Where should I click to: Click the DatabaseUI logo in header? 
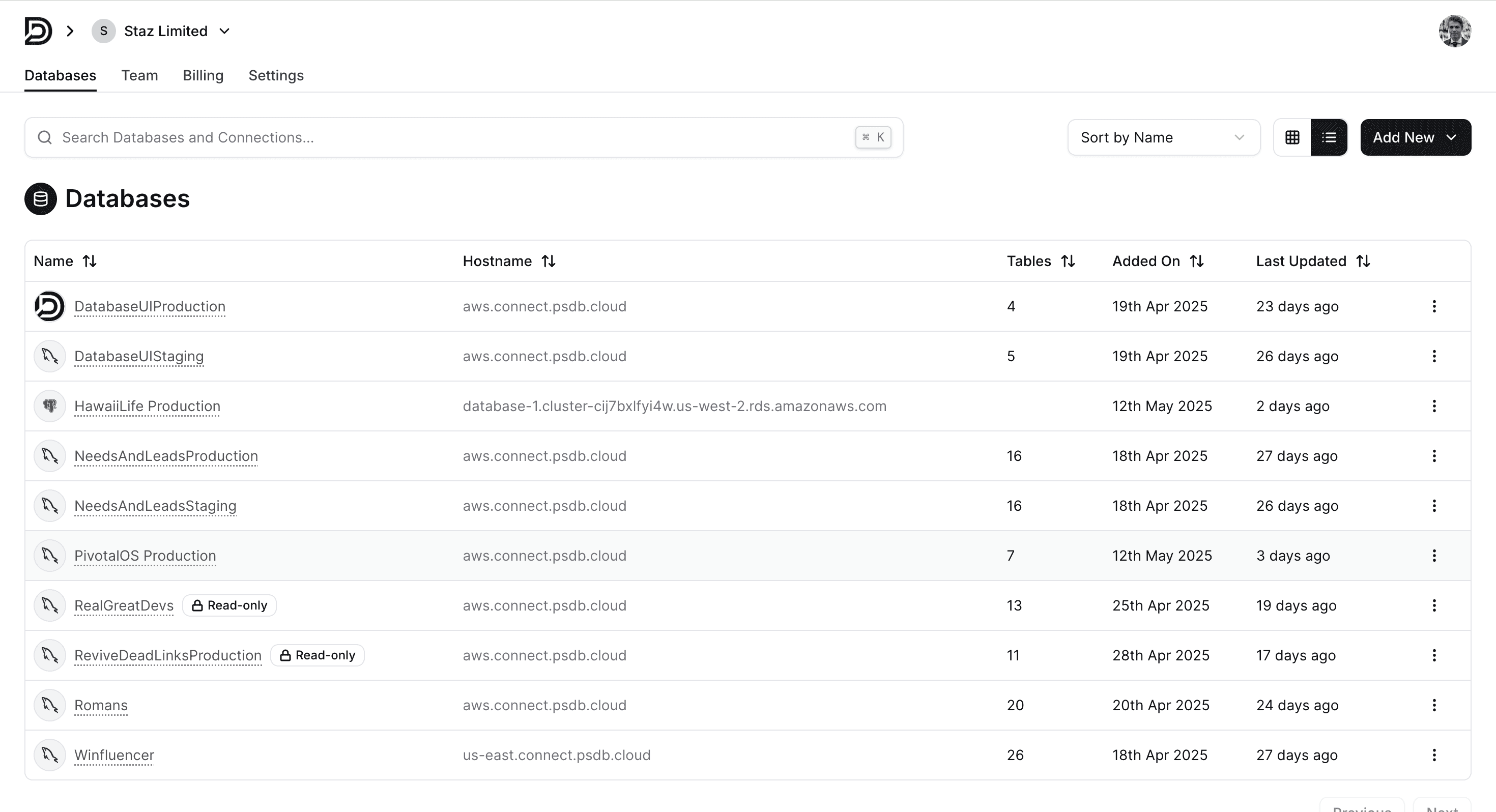[38, 31]
